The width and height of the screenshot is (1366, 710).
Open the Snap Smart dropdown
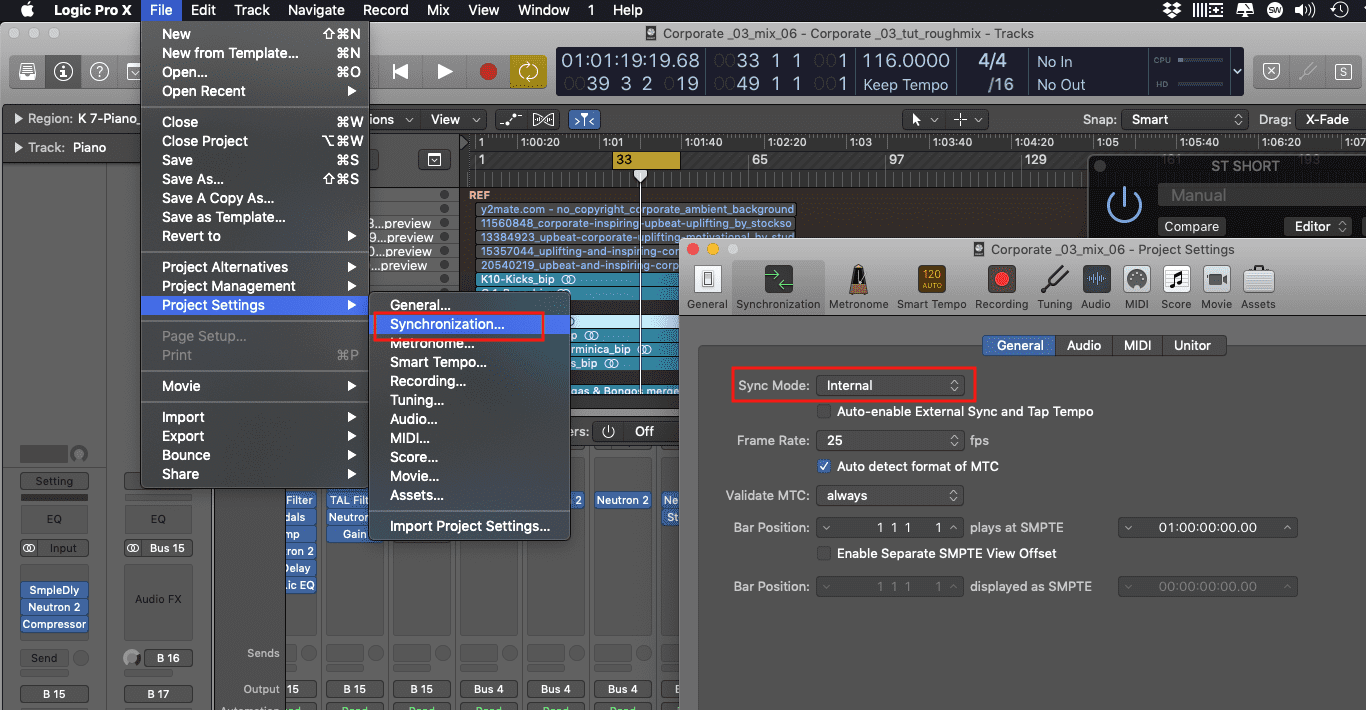pyautogui.click(x=1185, y=119)
